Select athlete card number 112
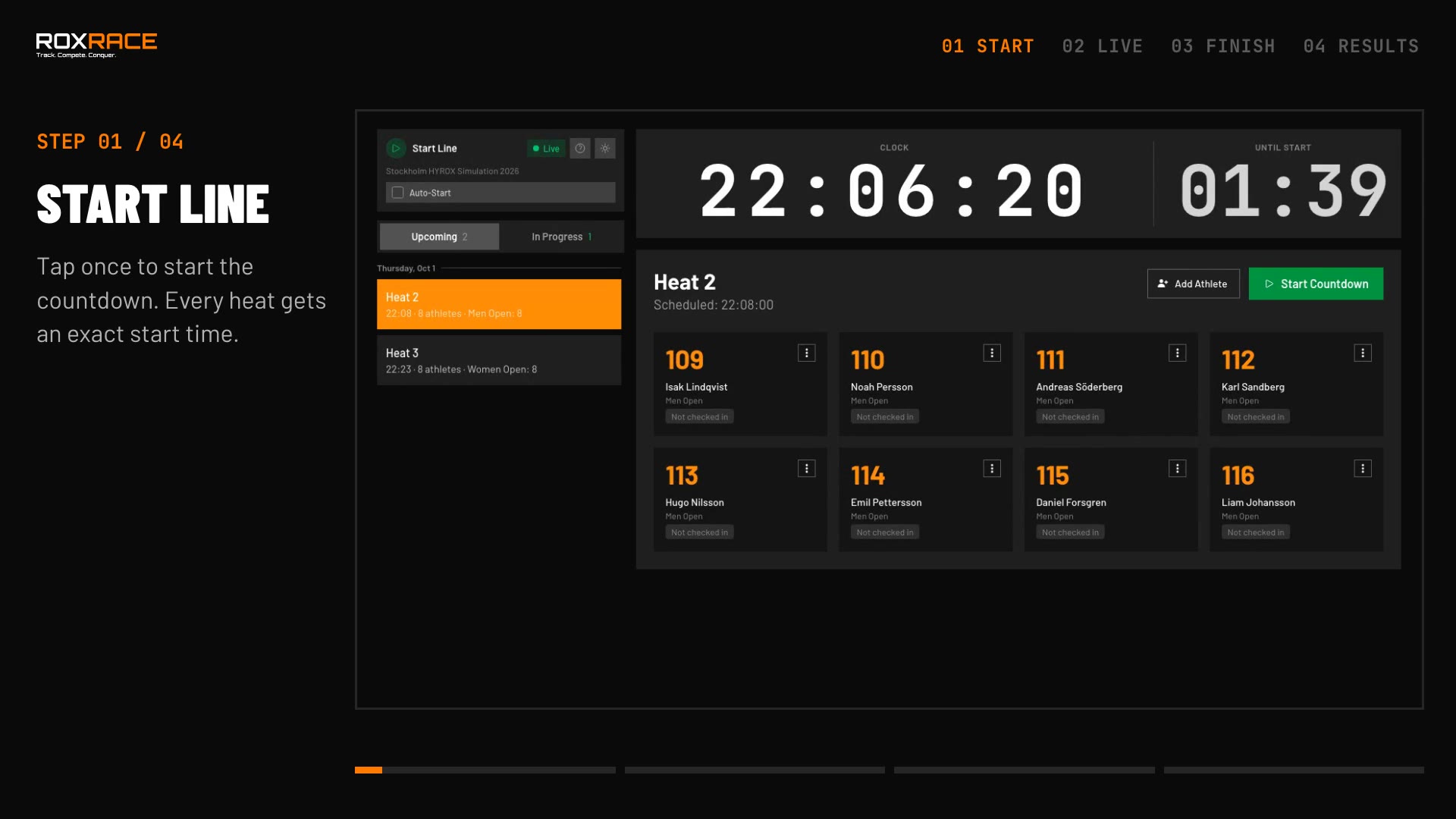The image size is (1456, 819). pyautogui.click(x=1296, y=384)
